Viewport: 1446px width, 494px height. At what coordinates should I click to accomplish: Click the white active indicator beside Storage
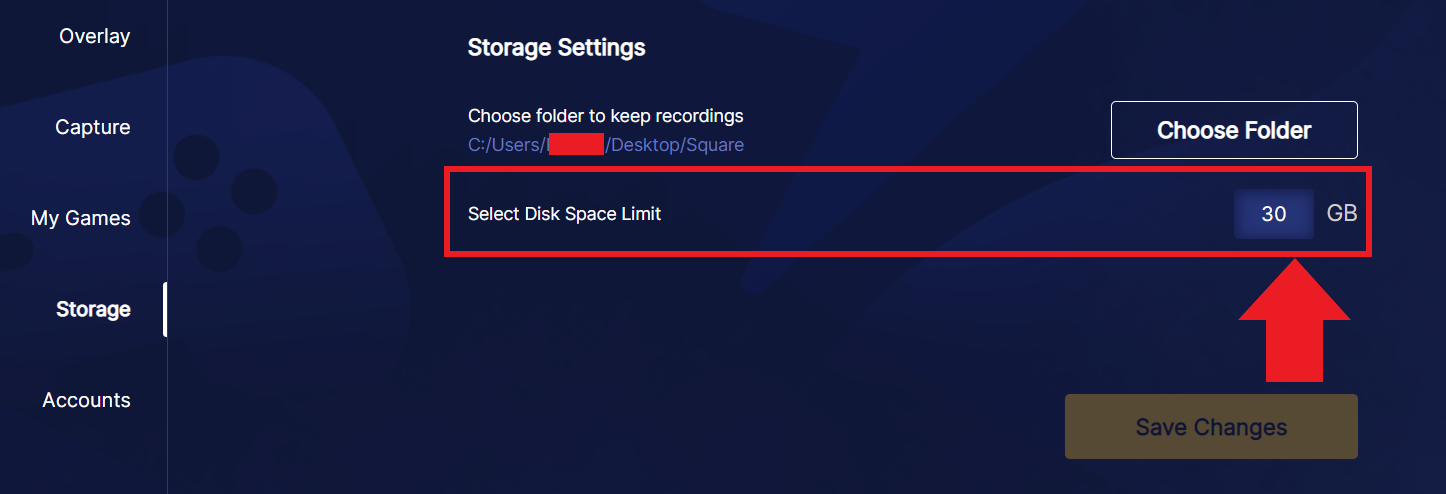pos(165,310)
